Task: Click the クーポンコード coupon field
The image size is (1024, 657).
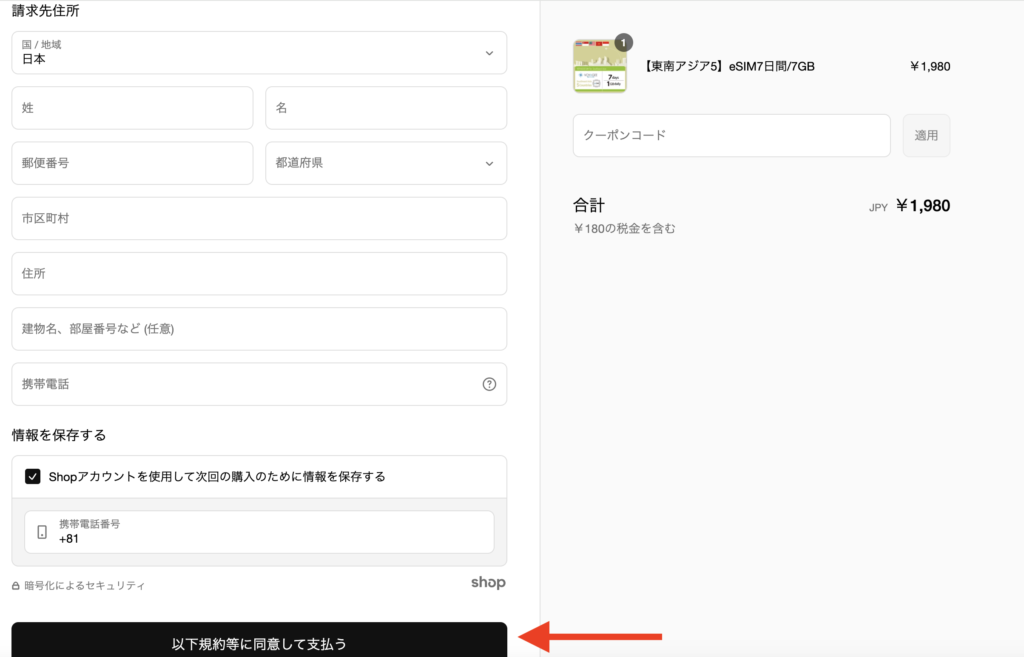Action: coord(731,135)
